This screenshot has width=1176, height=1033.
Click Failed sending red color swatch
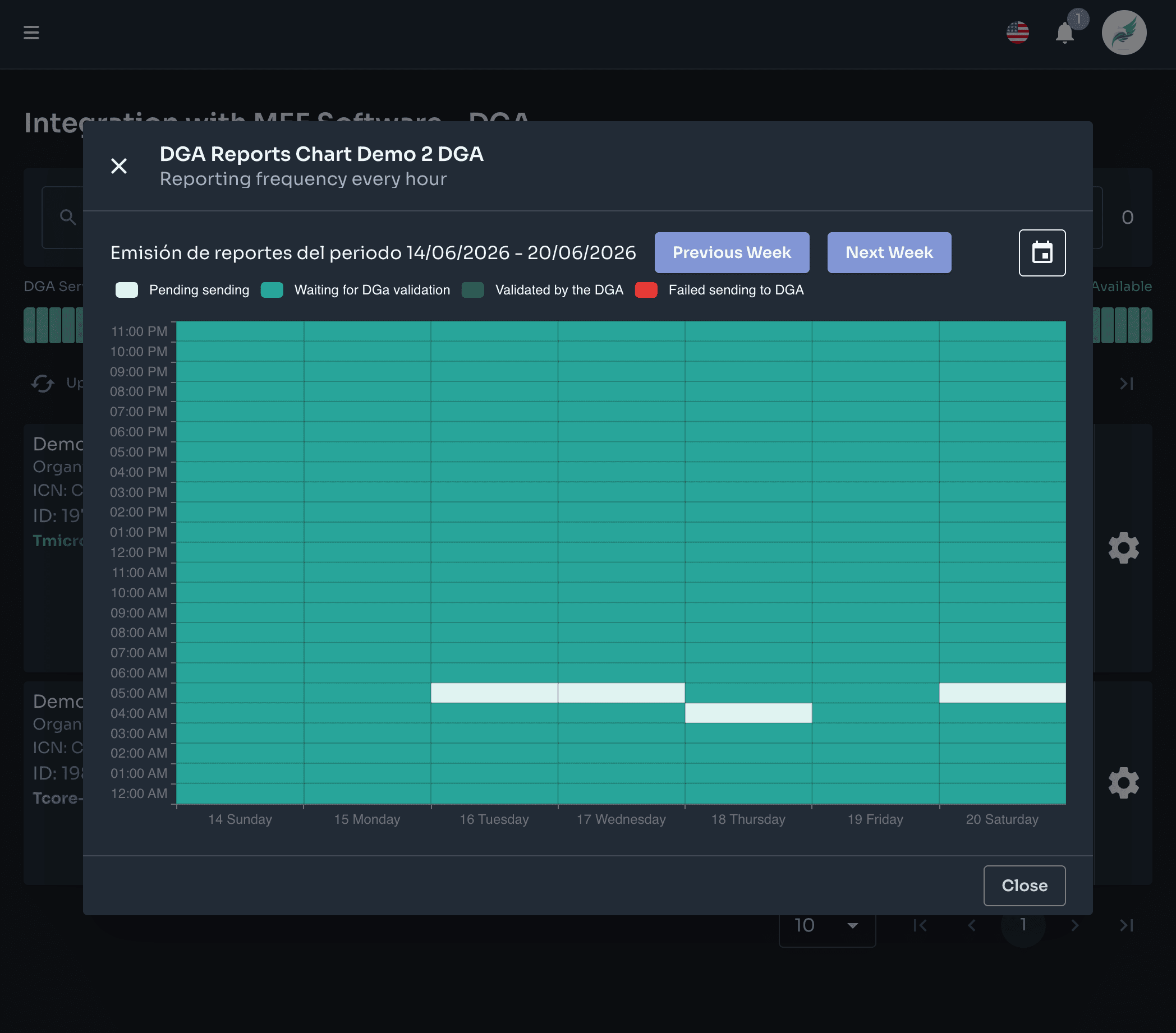(x=646, y=290)
